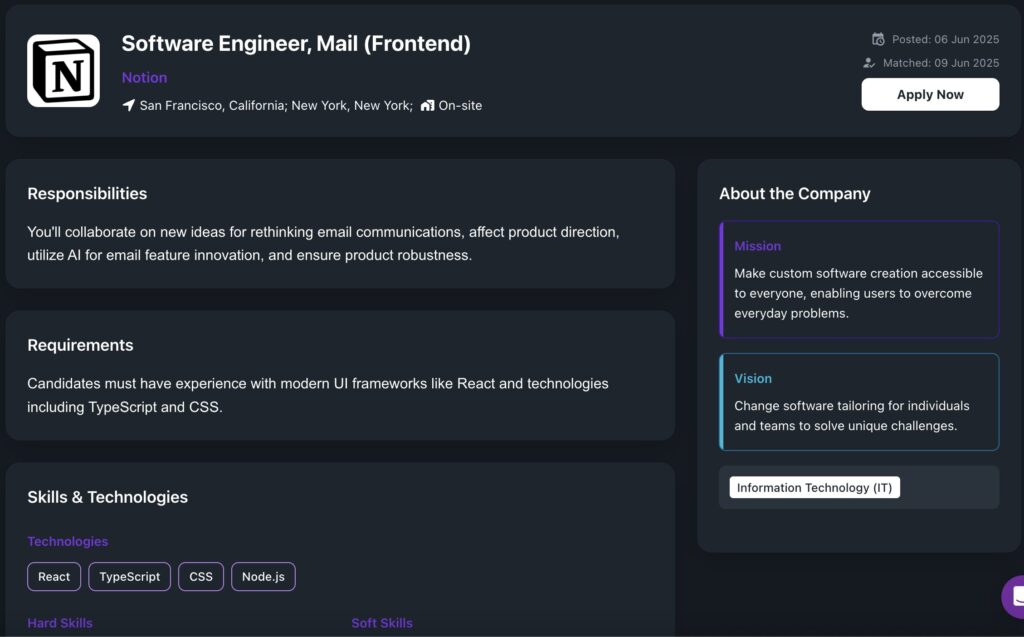Click the San Francisco, California location text
The width and height of the screenshot is (1024, 637).
click(x=213, y=105)
